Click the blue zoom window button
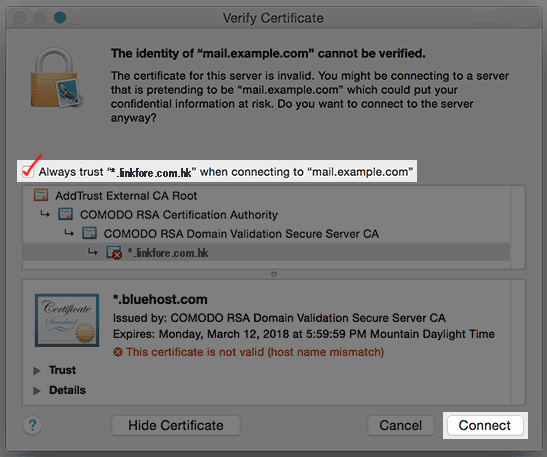 click(x=60, y=17)
